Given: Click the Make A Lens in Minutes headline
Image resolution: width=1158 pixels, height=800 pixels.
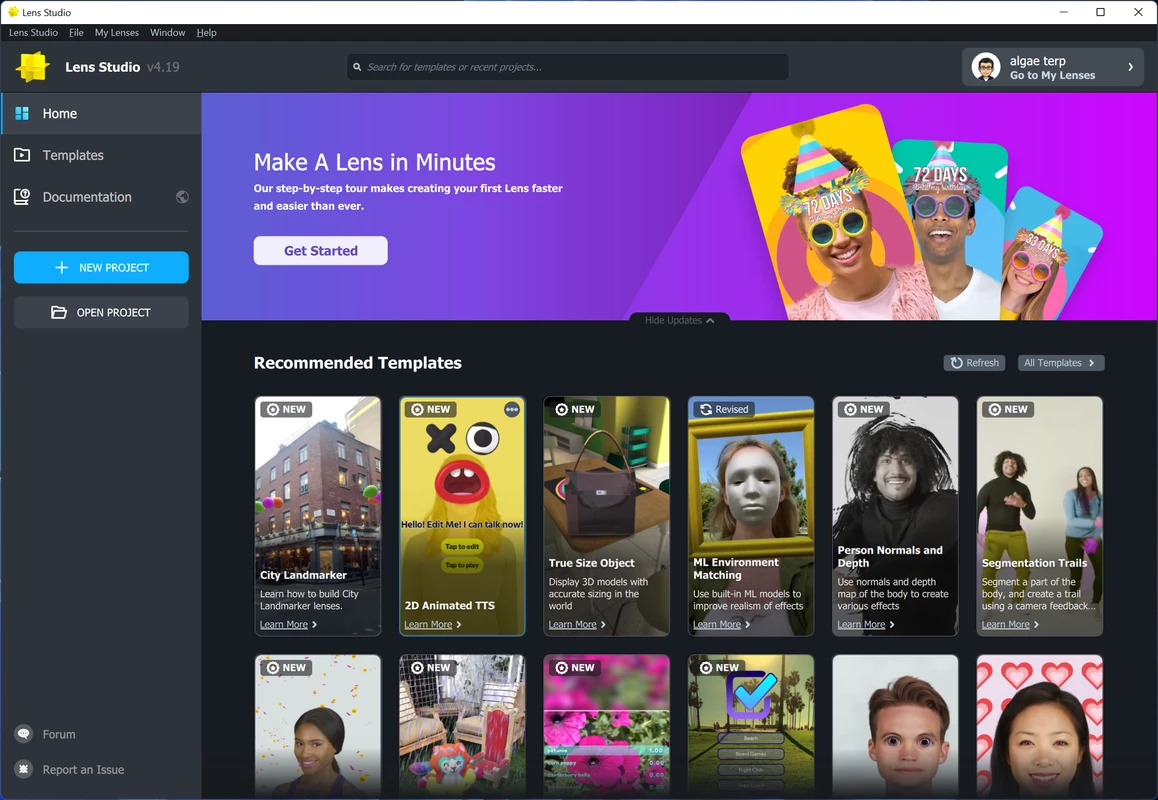Looking at the screenshot, I should point(374,163).
